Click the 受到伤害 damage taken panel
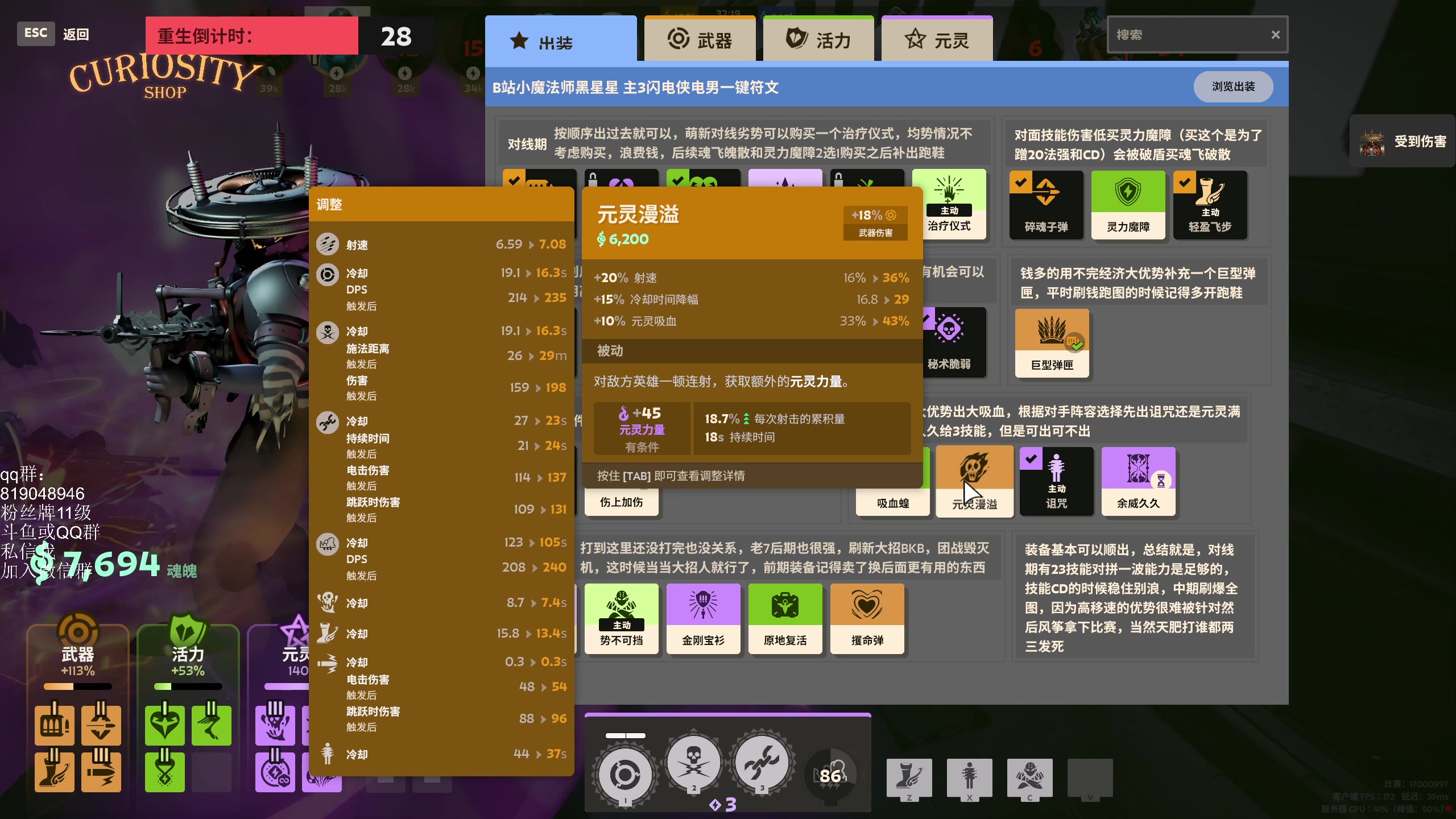This screenshot has width=1456, height=819. [1403, 141]
